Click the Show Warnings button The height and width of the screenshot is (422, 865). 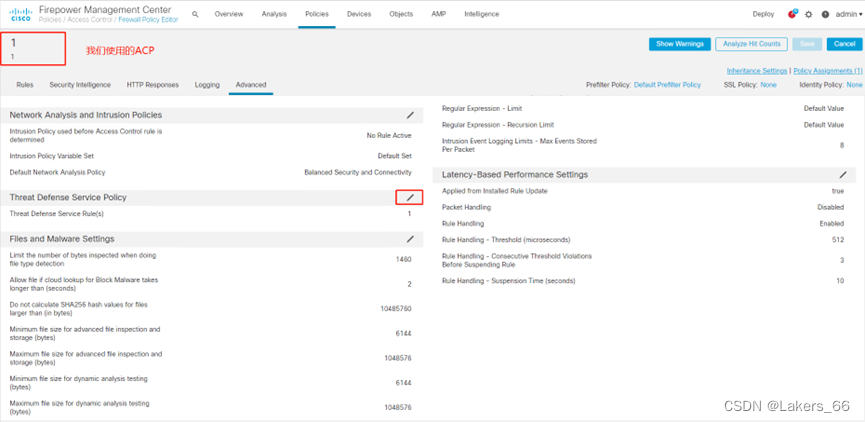click(x=680, y=44)
